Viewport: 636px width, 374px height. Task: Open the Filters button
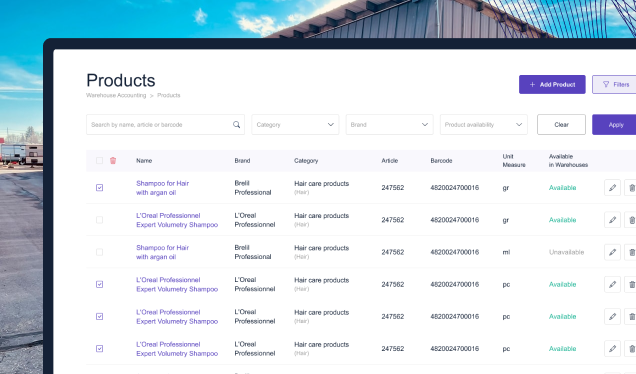pos(614,84)
